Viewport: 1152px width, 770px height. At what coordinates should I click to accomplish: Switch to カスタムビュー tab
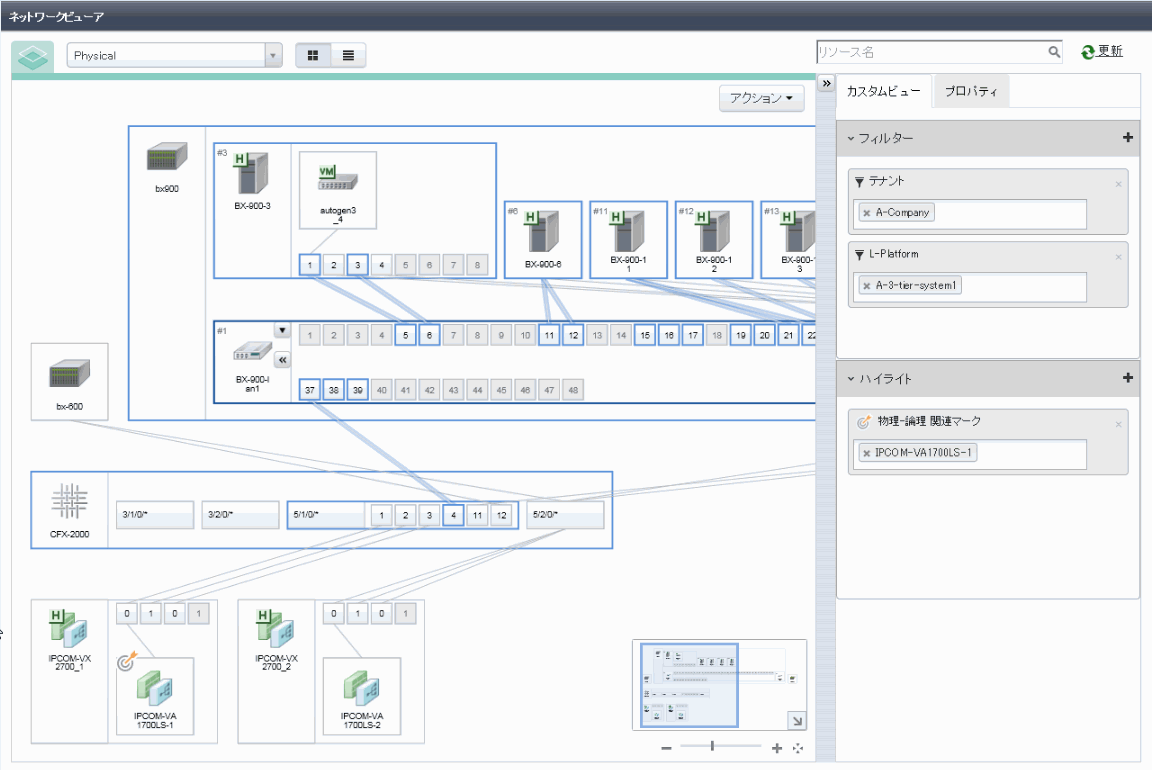point(883,91)
